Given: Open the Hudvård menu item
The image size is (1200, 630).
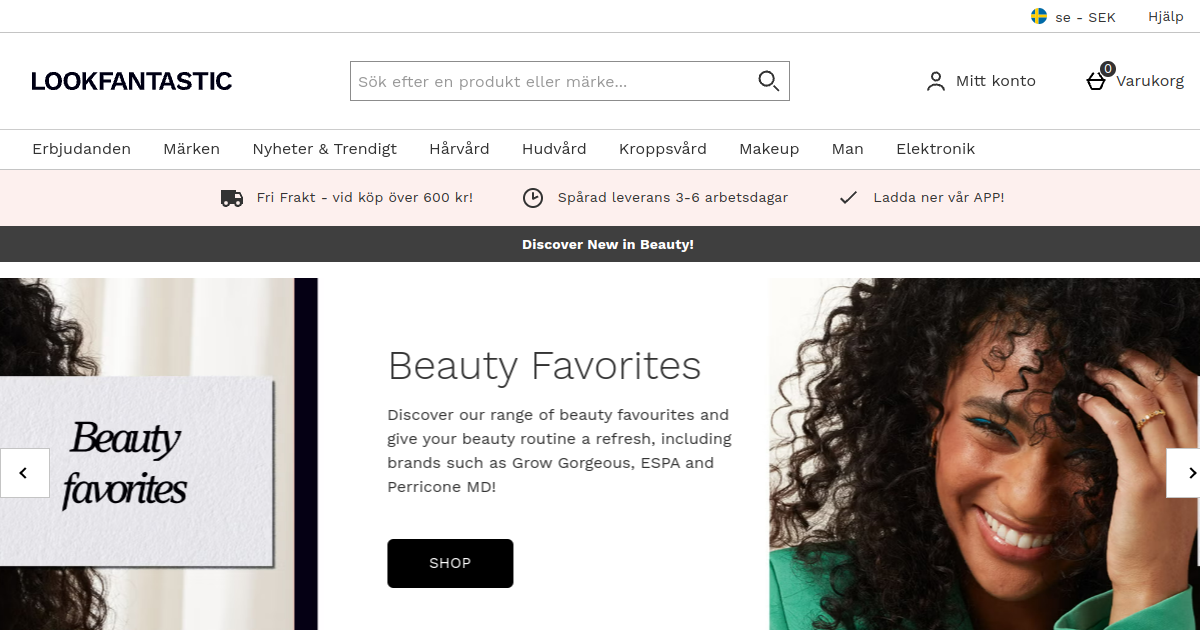Looking at the screenshot, I should coord(554,149).
